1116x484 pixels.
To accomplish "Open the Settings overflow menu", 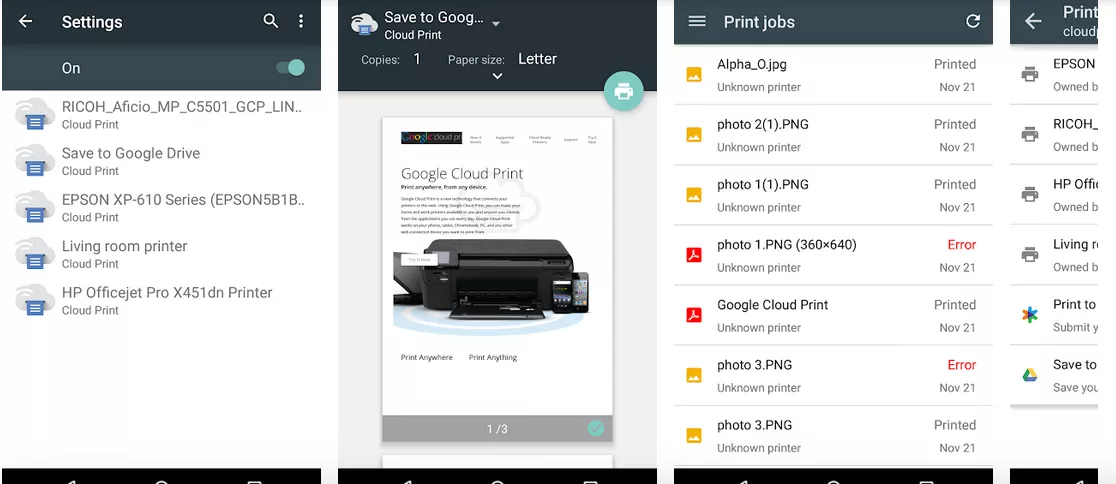I will pos(301,21).
